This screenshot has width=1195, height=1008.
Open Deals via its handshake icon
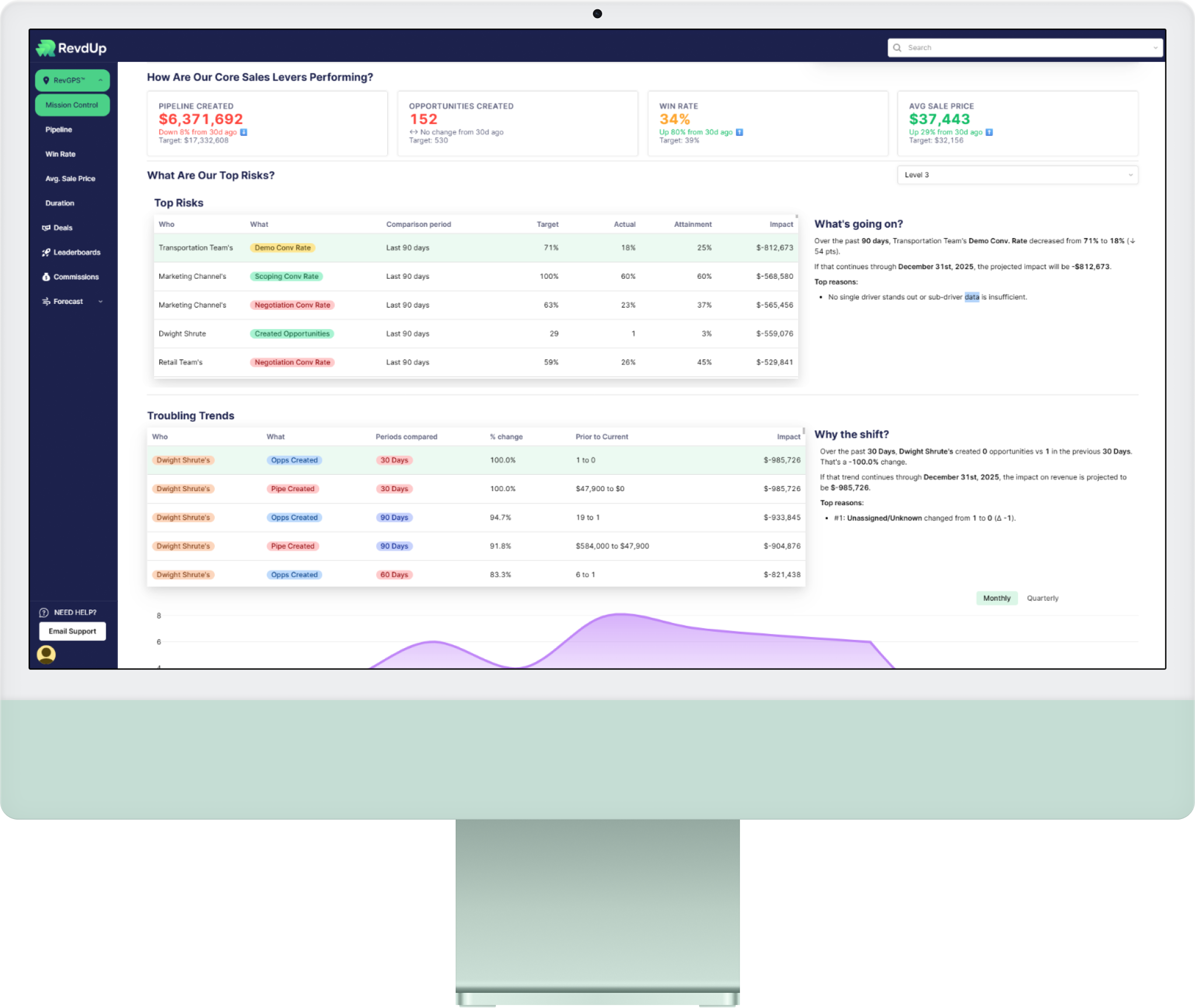tap(46, 228)
